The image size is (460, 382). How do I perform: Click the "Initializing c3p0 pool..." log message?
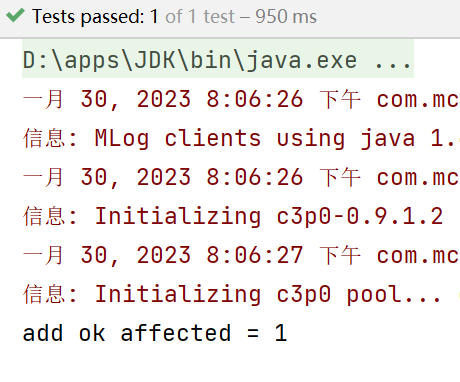[x=268, y=294]
